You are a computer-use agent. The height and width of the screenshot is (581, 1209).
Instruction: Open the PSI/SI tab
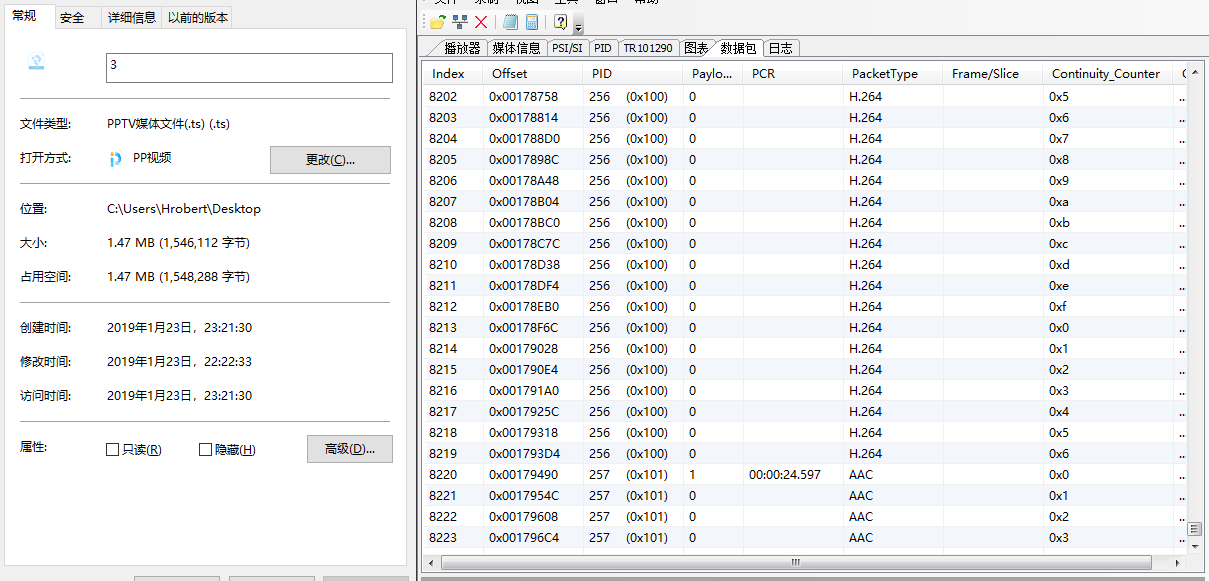[567, 48]
